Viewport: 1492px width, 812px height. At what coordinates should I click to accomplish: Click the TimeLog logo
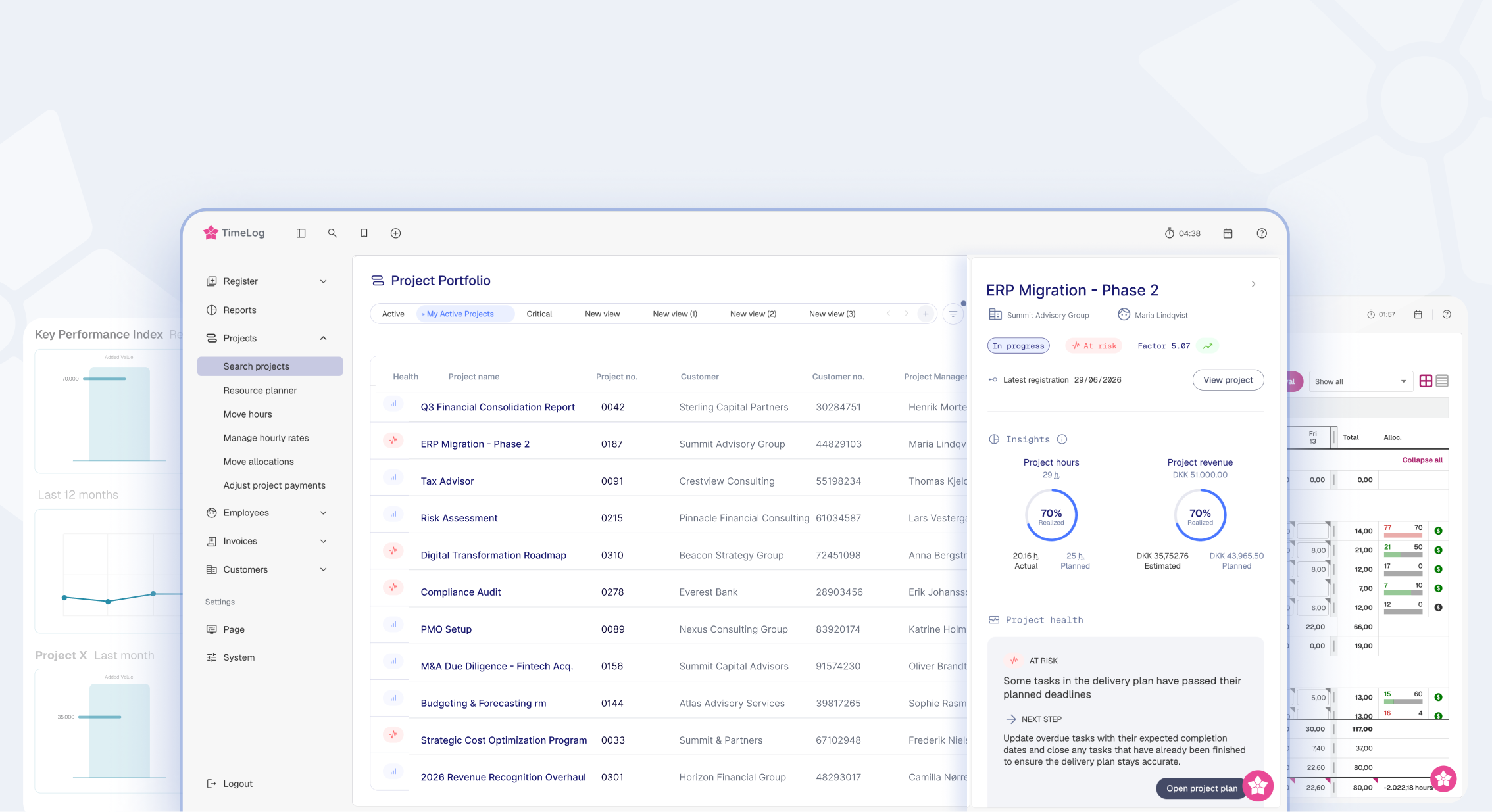coord(234,233)
